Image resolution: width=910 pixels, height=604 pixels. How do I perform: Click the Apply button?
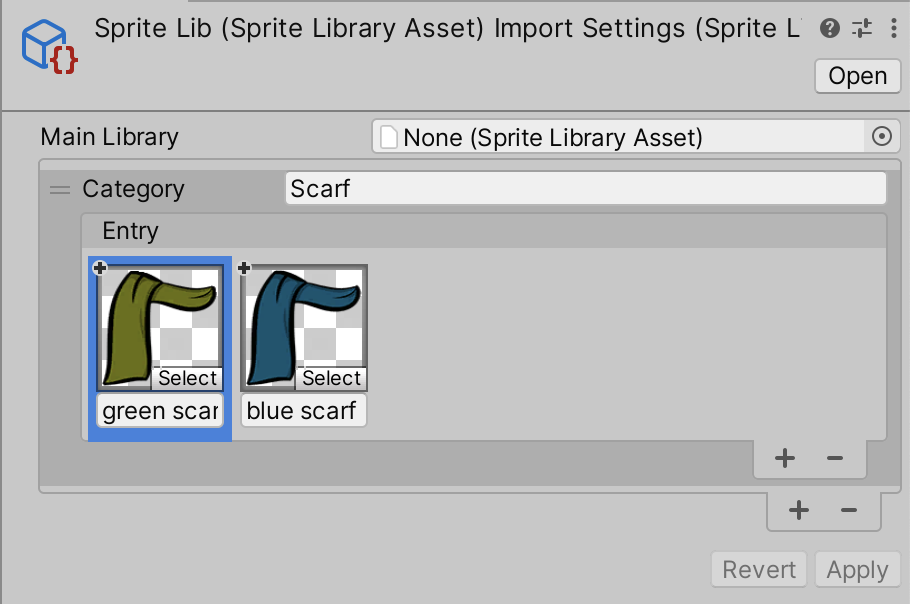tap(857, 570)
